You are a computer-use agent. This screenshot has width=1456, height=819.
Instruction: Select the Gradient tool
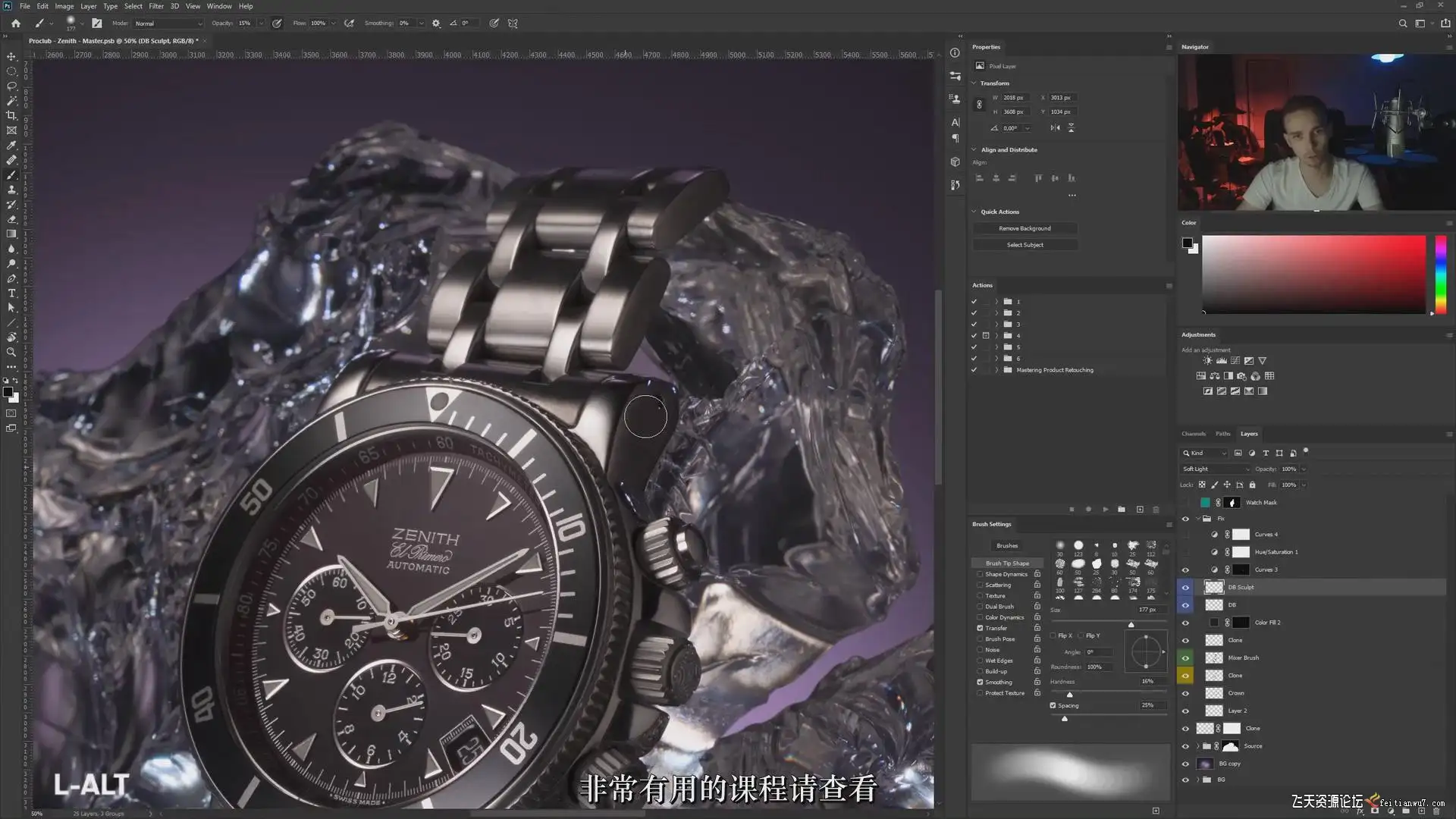coord(11,234)
